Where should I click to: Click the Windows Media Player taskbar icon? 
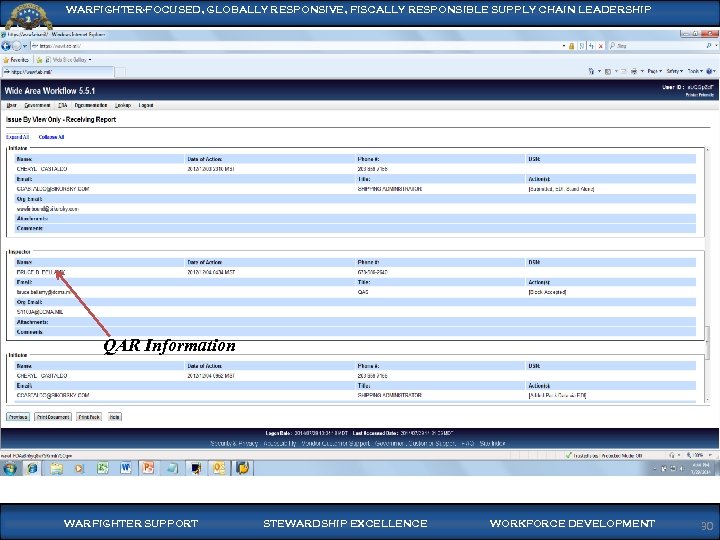79,468
